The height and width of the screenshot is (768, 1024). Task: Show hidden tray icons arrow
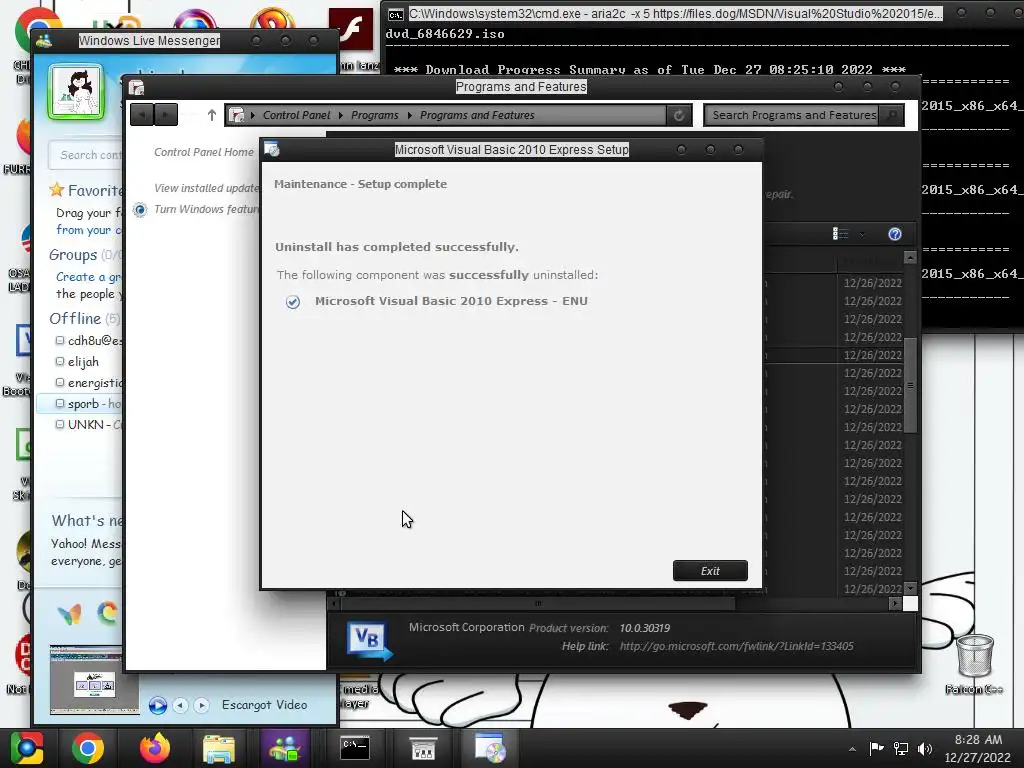click(x=852, y=749)
